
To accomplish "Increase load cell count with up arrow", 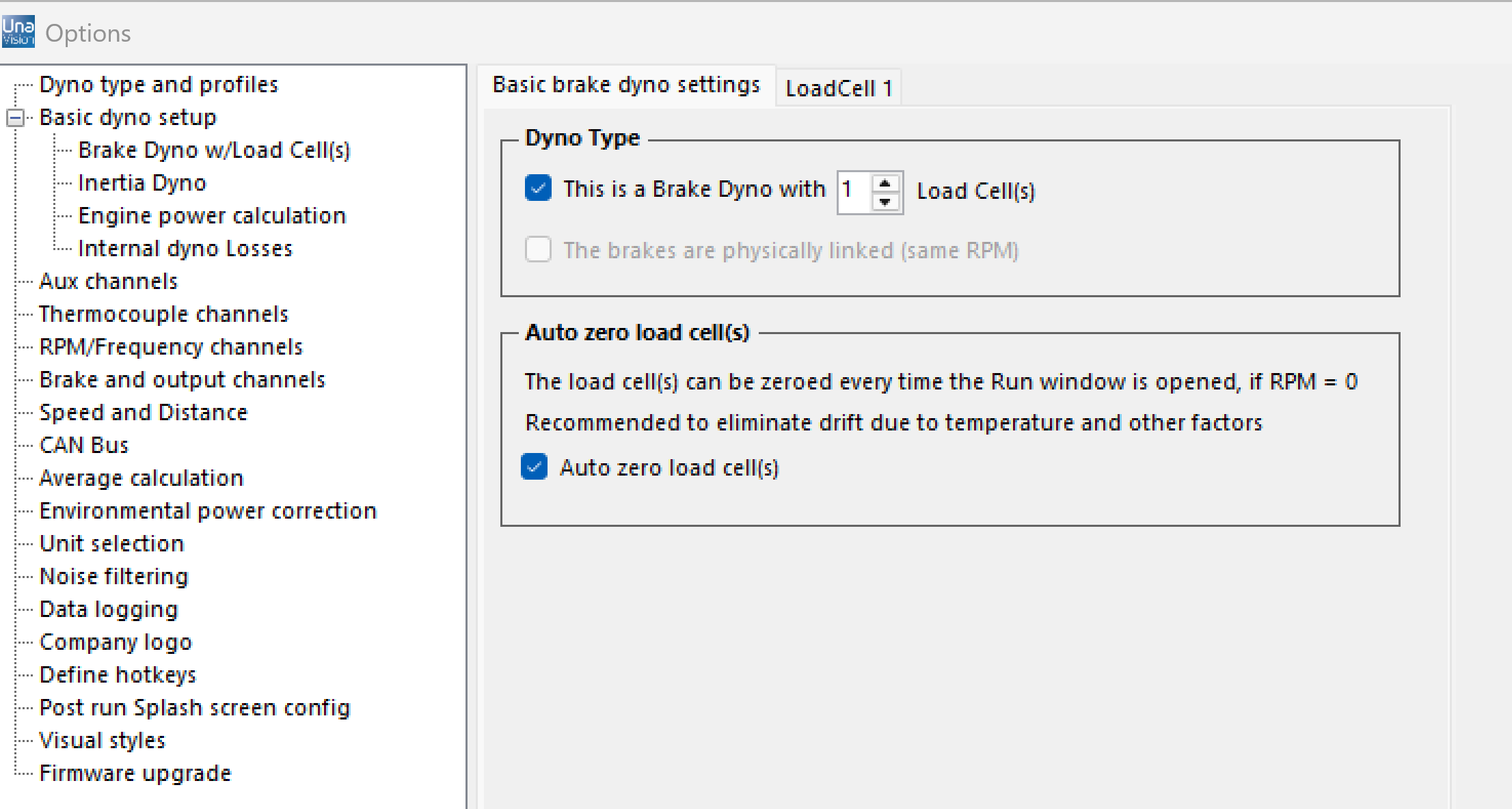I will [x=885, y=184].
